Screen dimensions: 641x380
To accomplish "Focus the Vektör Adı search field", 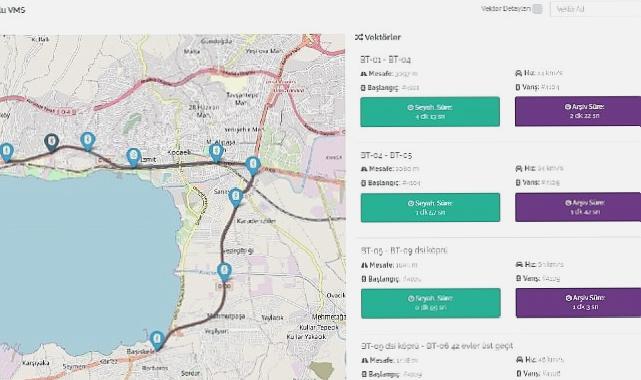I will pos(596,9).
